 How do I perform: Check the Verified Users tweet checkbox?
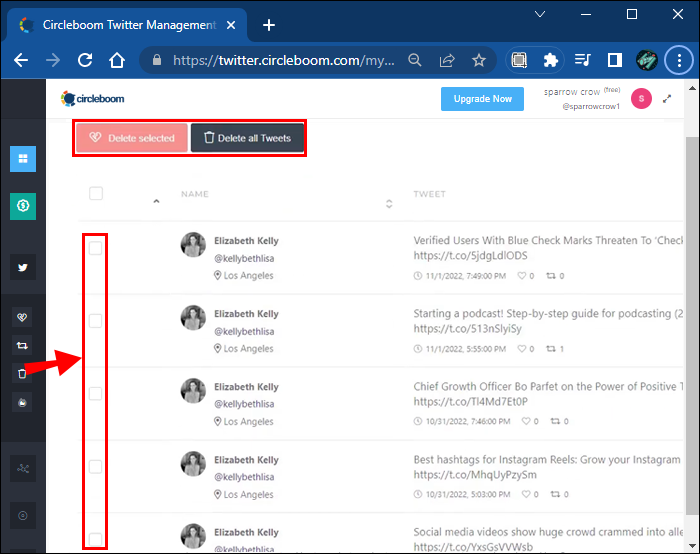[x=96, y=248]
